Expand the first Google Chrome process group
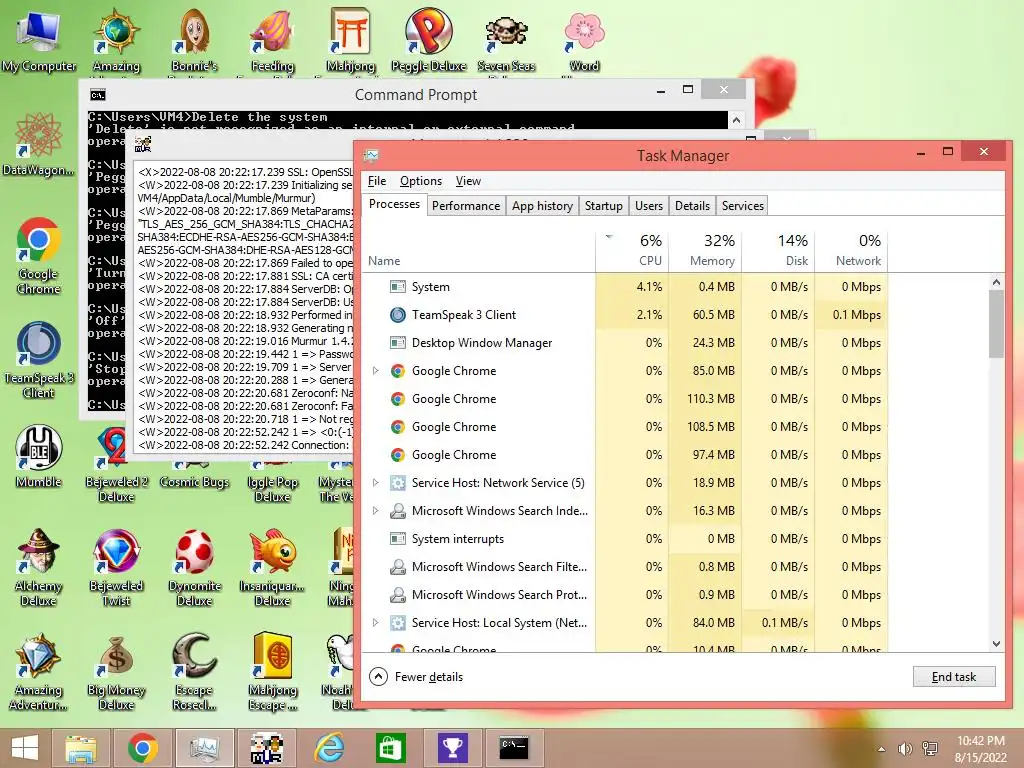Viewport: 1024px width, 768px height. tap(376, 371)
